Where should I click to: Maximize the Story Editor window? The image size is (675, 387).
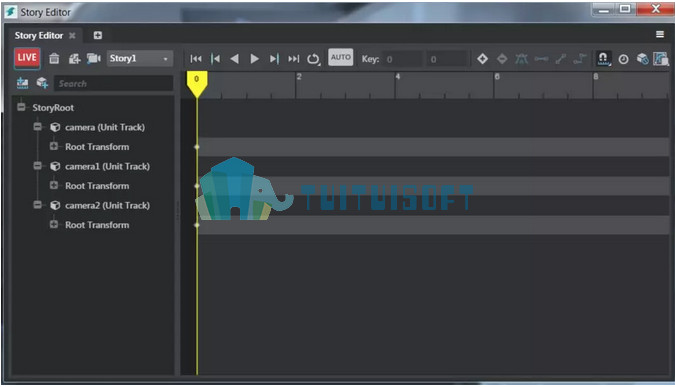point(625,9)
